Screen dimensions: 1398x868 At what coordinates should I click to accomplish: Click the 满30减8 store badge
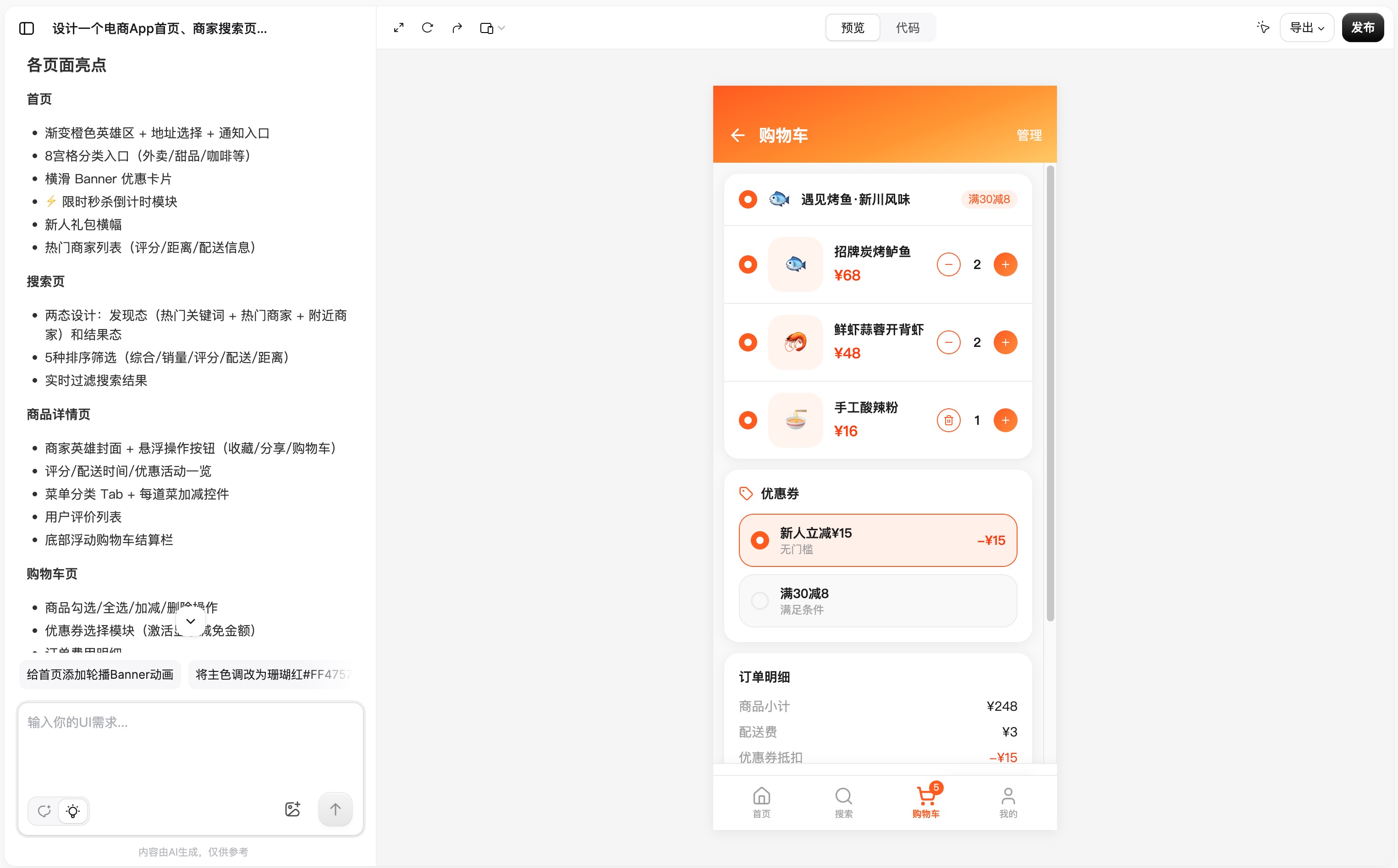point(989,199)
